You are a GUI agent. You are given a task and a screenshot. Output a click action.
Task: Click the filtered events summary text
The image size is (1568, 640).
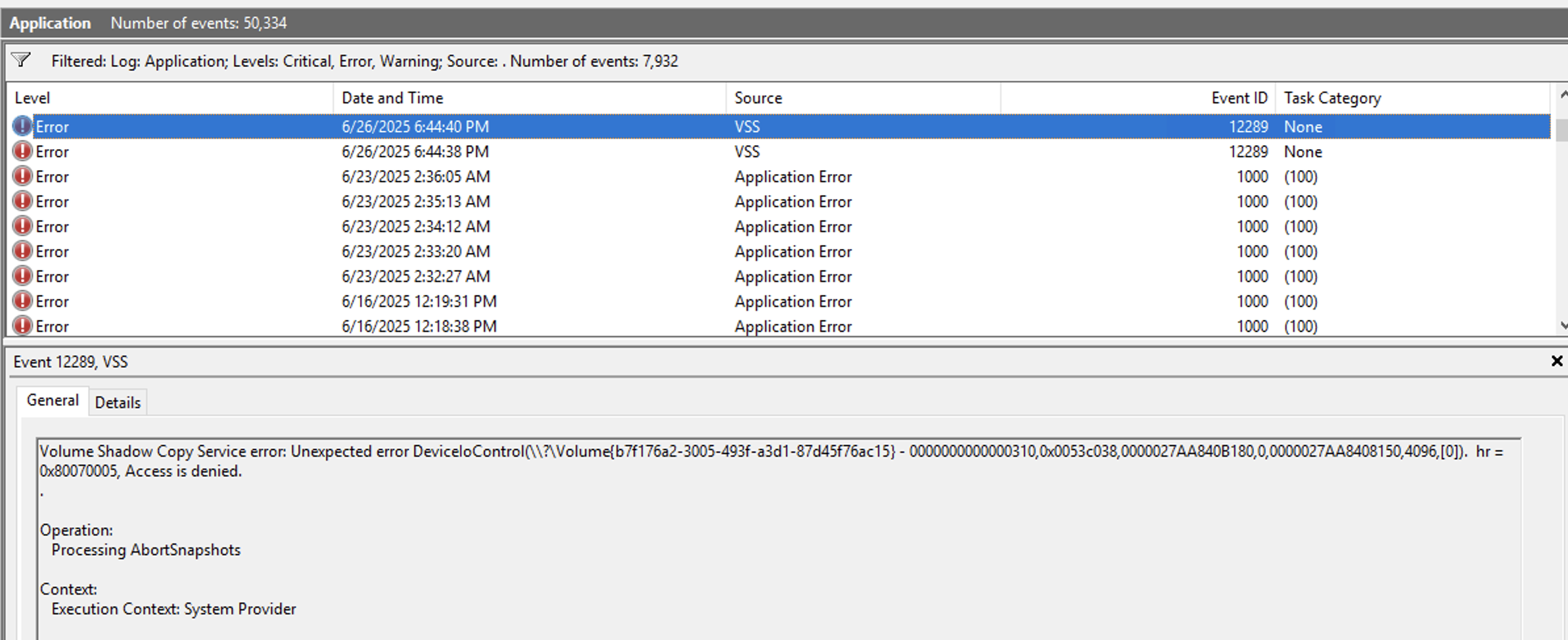365,61
